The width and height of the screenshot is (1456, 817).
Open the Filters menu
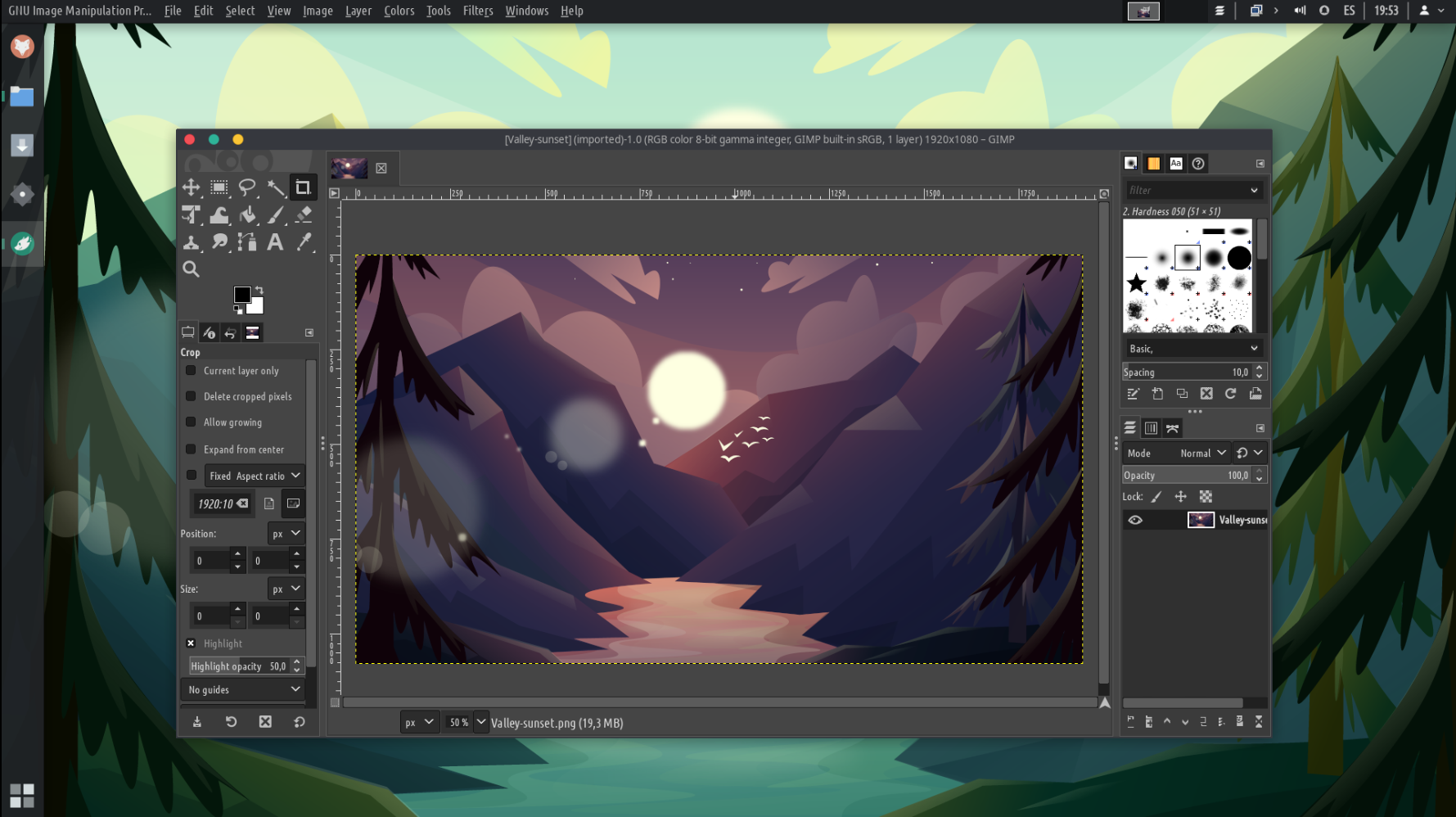(477, 11)
